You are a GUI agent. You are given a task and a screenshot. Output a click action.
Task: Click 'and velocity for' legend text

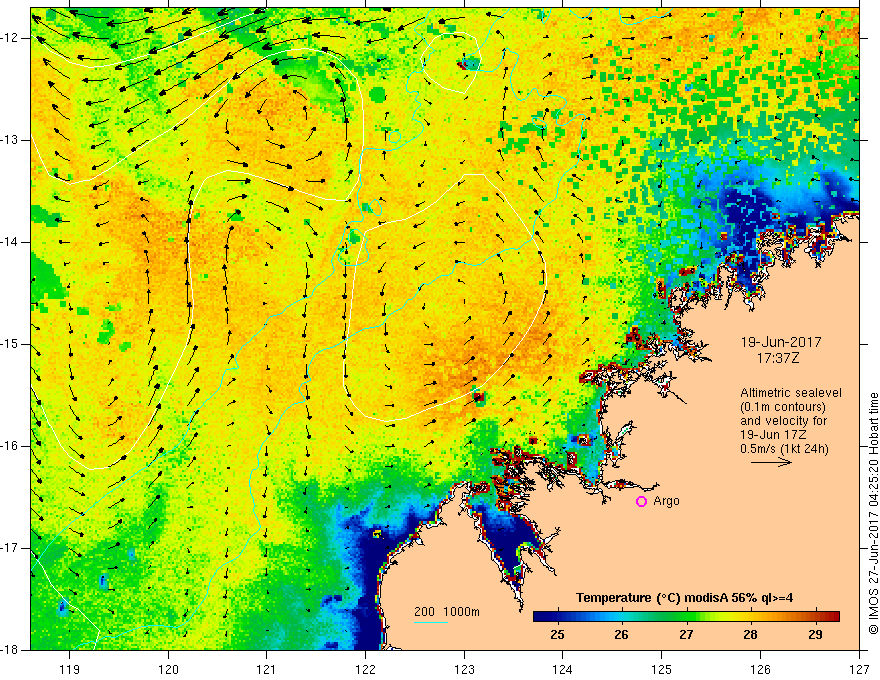783,421
